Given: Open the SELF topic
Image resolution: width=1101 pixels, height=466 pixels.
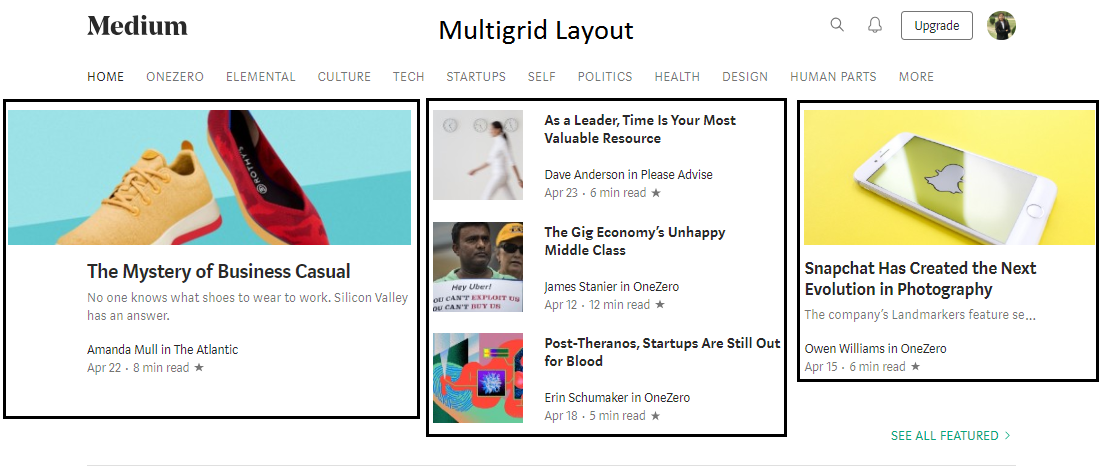Looking at the screenshot, I should point(541,76).
